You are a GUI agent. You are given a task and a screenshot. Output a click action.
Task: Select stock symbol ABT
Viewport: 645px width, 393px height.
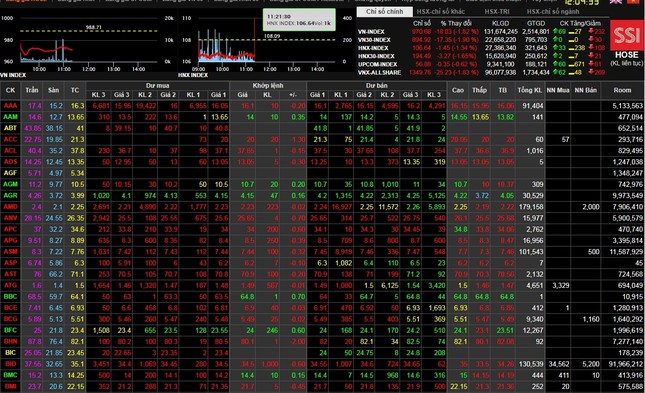(11, 128)
